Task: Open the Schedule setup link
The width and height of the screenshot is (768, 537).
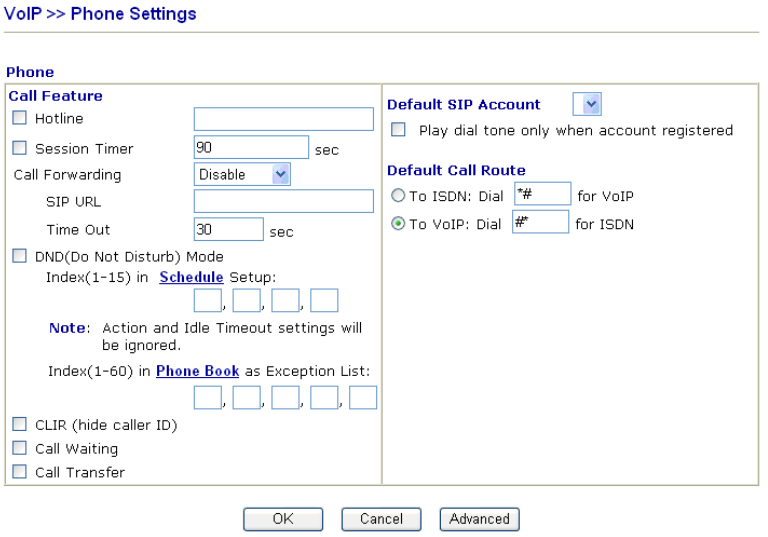Action: 191,277
